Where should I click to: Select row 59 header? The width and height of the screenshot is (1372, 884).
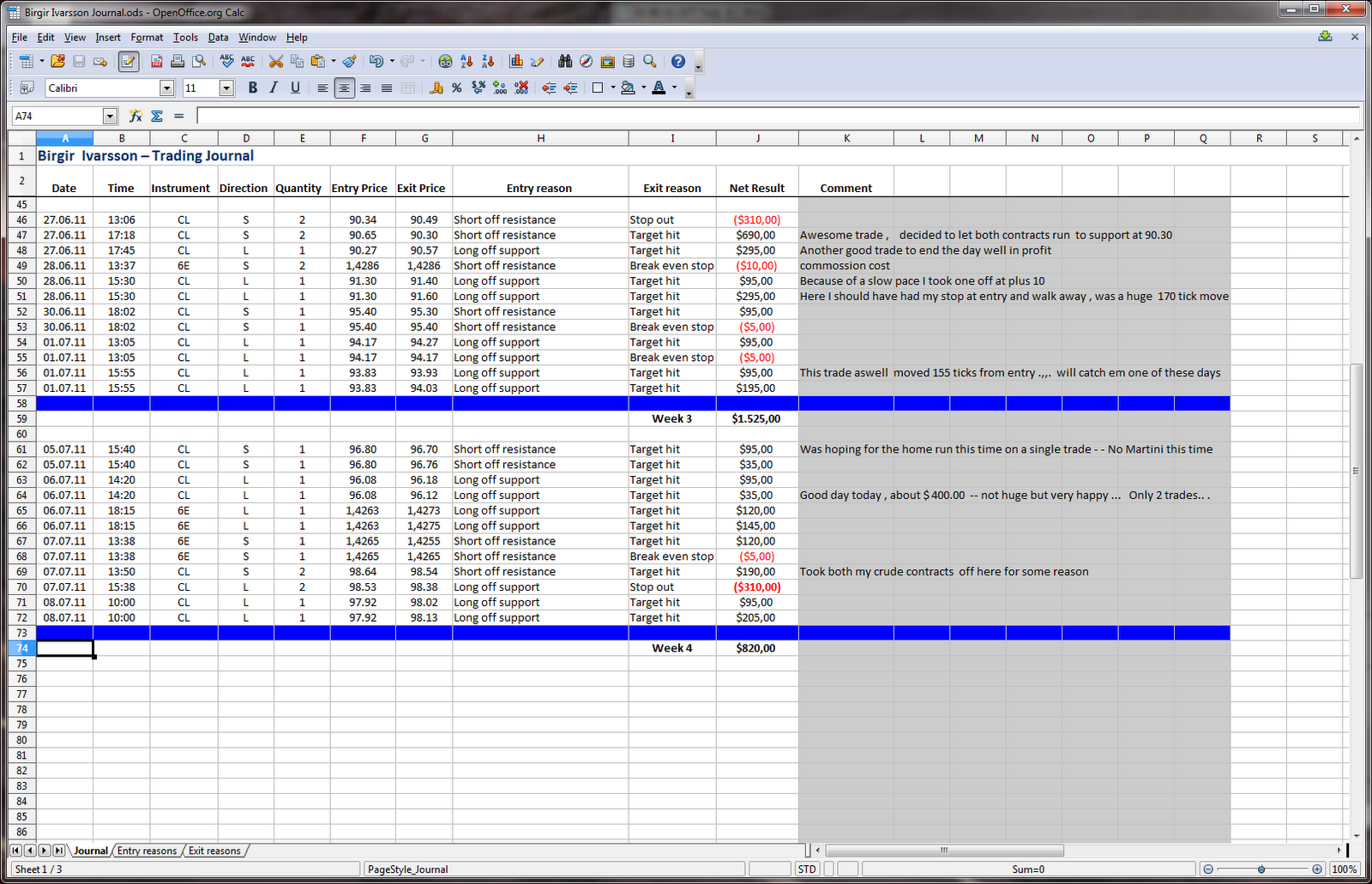21,418
